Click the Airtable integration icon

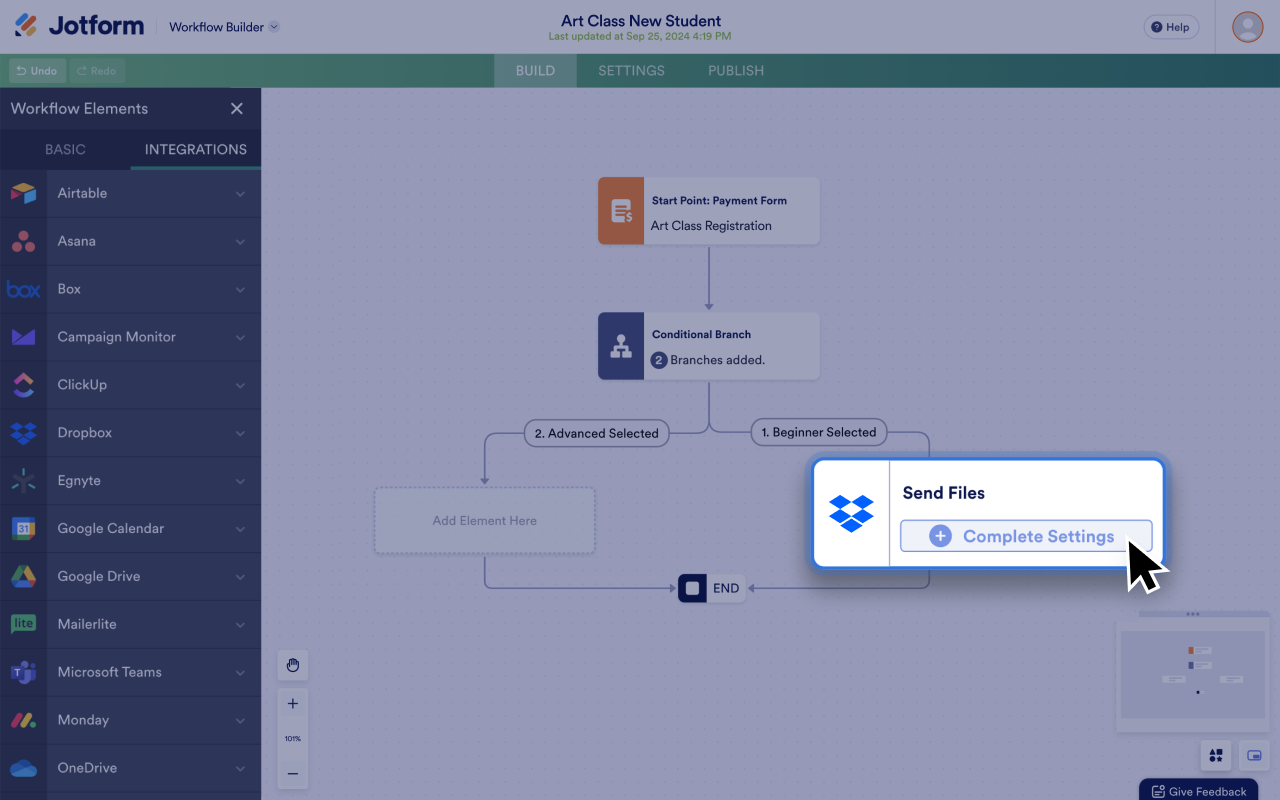tap(23, 193)
